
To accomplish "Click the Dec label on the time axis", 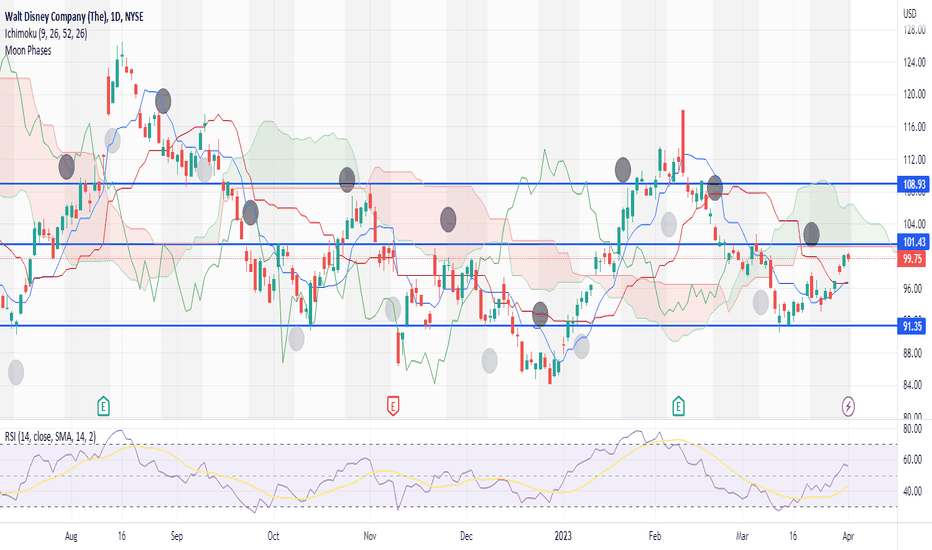I will coord(466,536).
